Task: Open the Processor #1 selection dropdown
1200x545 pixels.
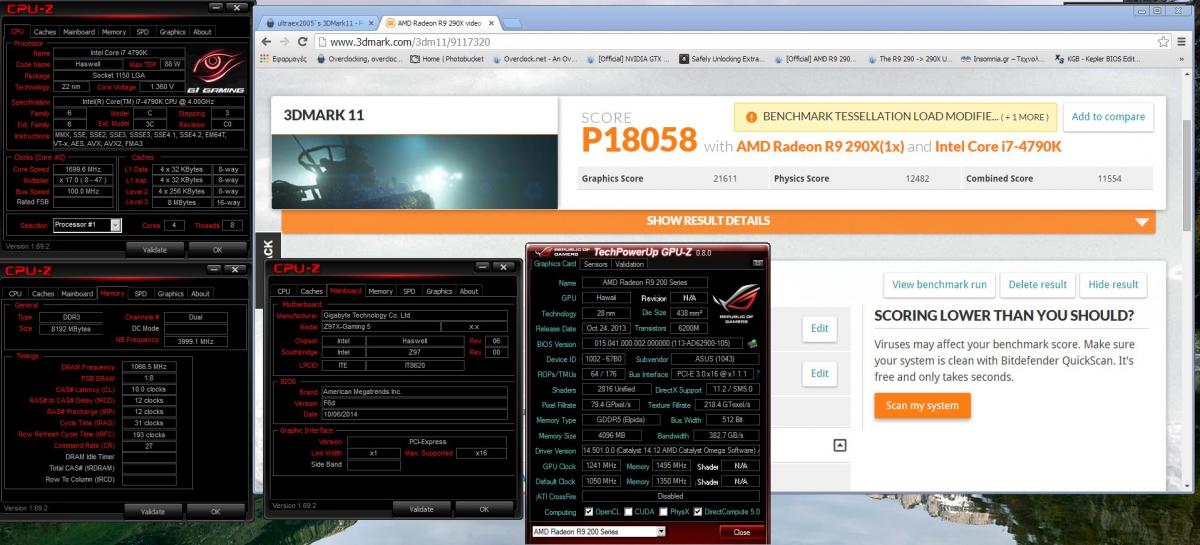Action: (x=116, y=225)
